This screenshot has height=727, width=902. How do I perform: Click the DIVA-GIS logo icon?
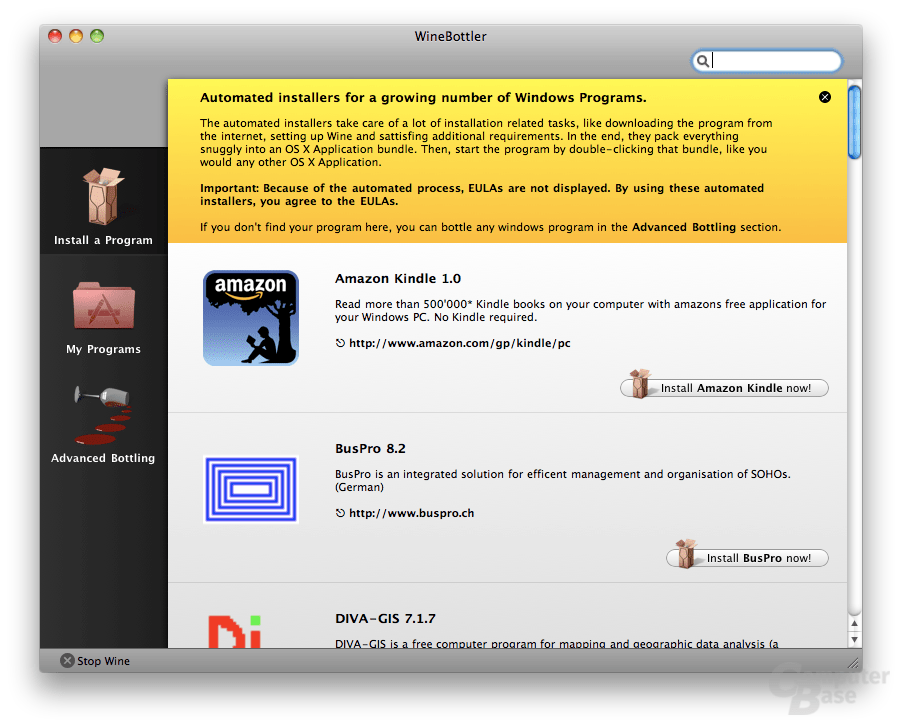point(235,632)
